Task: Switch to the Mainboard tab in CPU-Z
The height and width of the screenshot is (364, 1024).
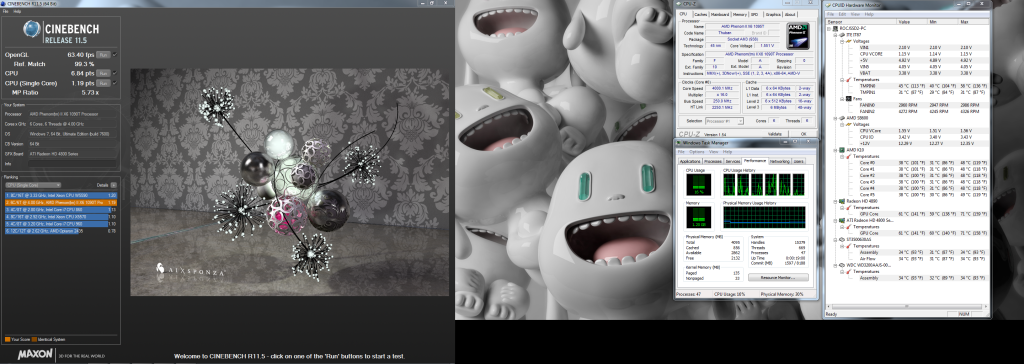Action: (x=720, y=14)
